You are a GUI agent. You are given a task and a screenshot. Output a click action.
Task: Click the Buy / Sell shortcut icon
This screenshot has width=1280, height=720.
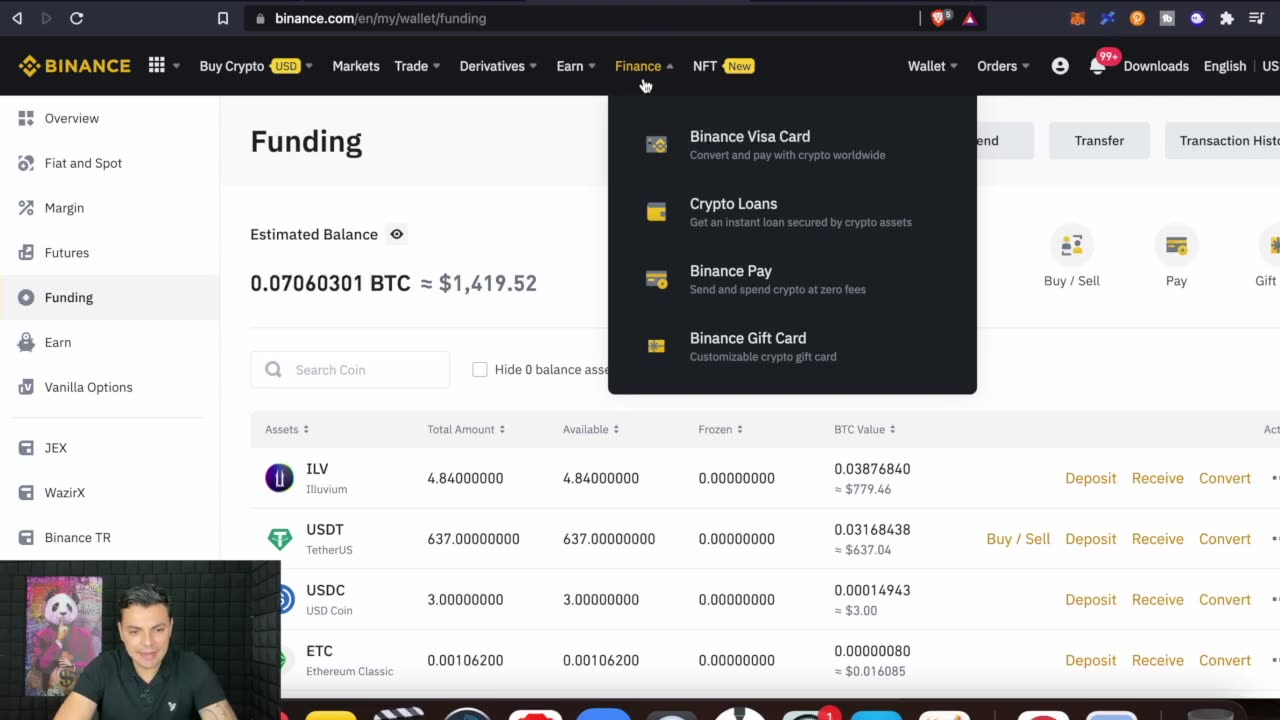click(x=1072, y=245)
